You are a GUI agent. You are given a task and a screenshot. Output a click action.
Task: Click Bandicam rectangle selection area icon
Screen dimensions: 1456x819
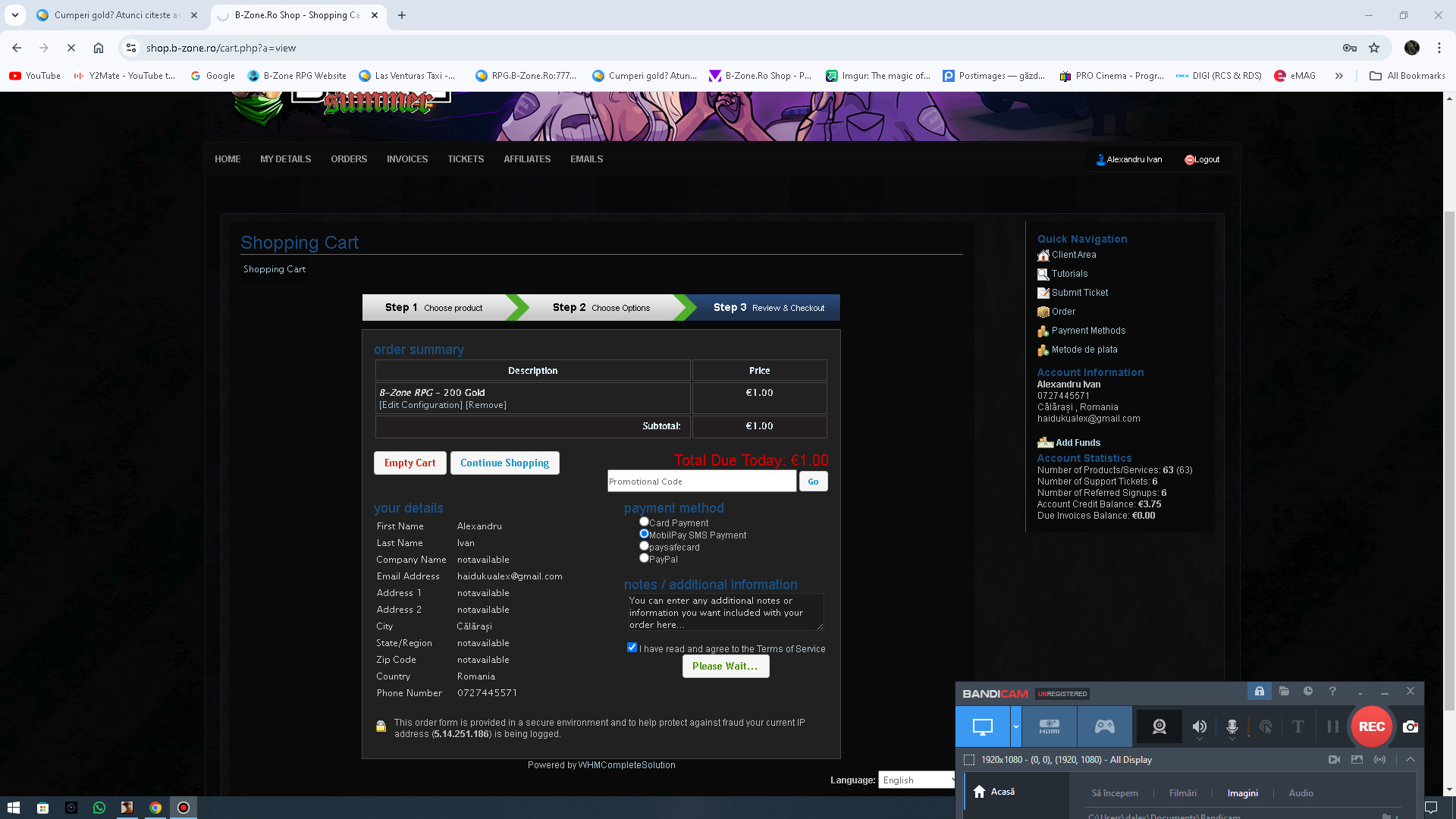click(x=968, y=759)
